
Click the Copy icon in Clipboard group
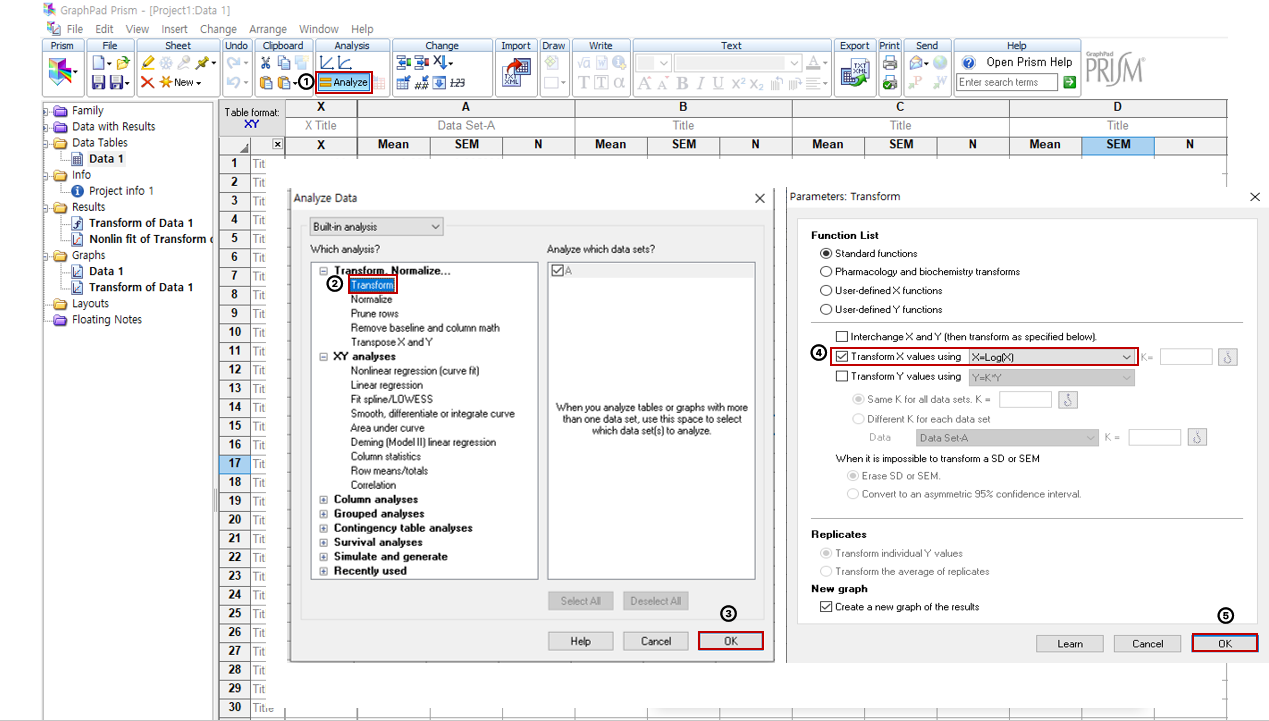tap(283, 62)
